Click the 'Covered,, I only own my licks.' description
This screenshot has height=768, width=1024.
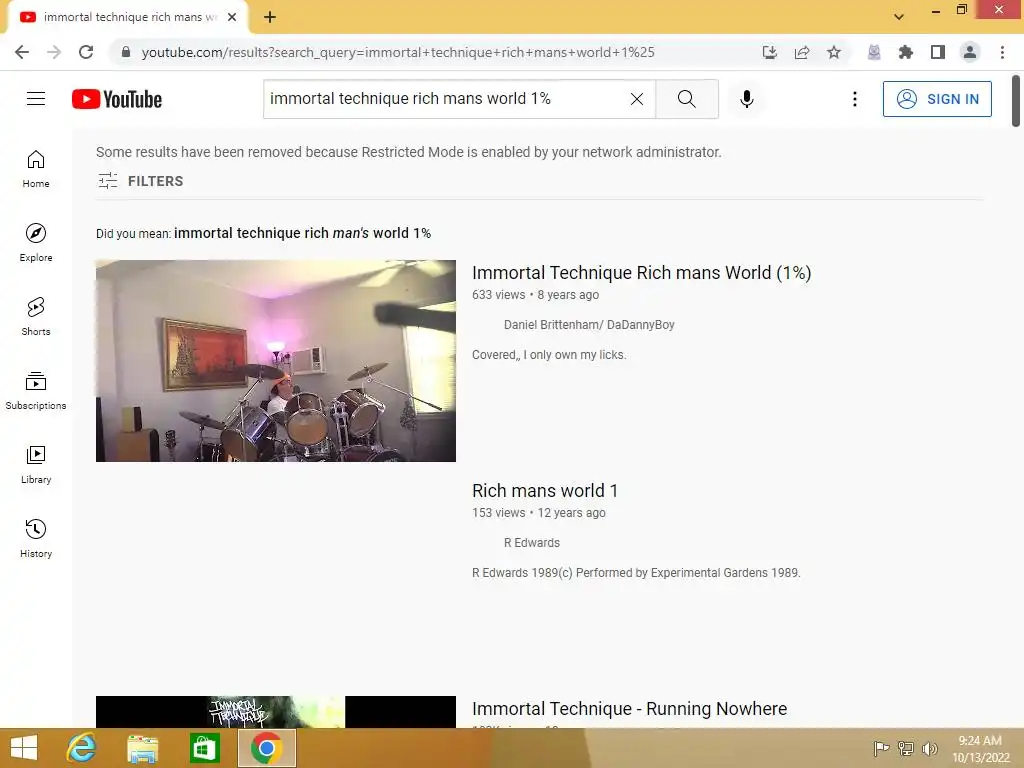point(549,355)
